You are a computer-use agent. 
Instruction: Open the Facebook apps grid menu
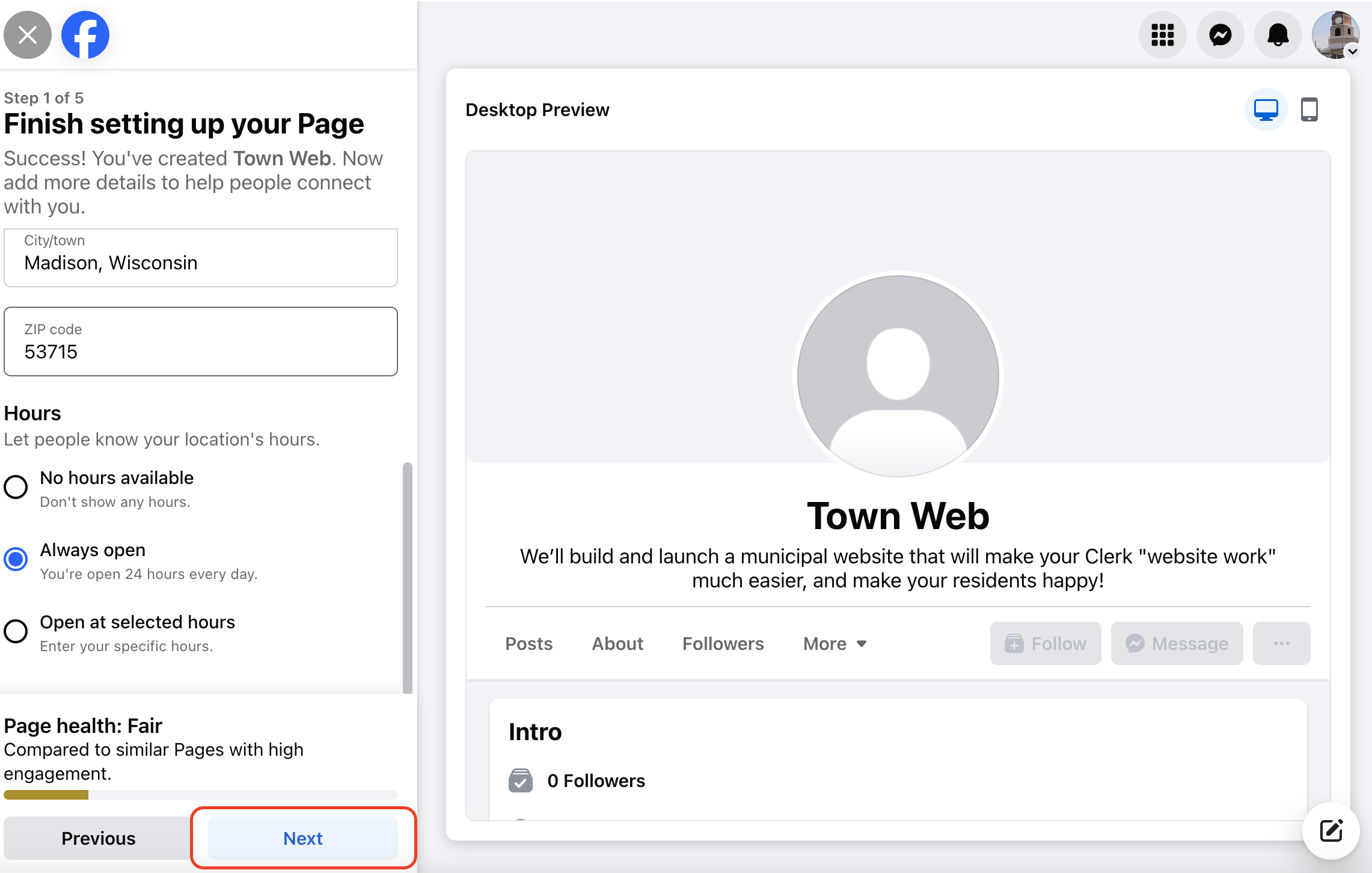point(1163,35)
